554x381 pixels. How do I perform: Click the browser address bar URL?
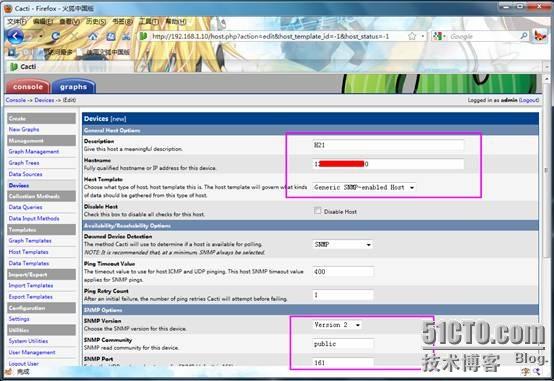[271, 36]
